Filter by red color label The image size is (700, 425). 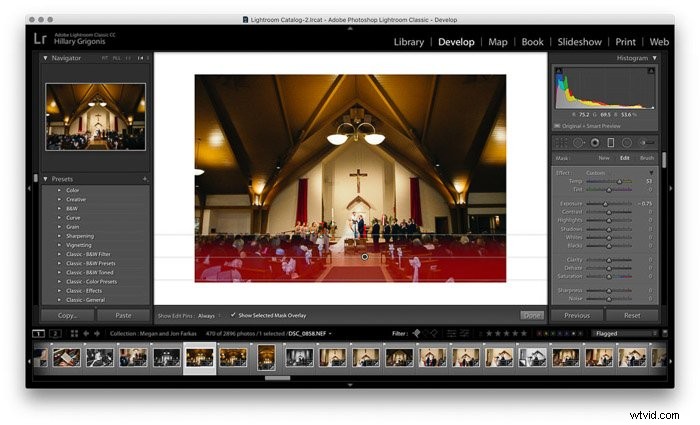538,333
